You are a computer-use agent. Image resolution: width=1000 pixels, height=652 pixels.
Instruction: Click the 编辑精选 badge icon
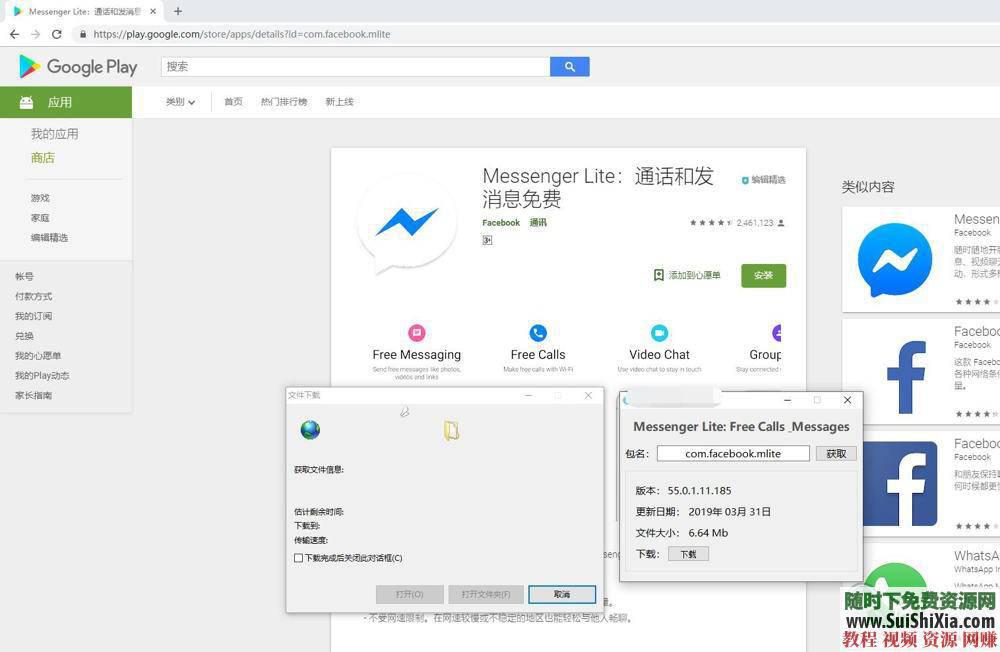pyautogui.click(x=745, y=180)
